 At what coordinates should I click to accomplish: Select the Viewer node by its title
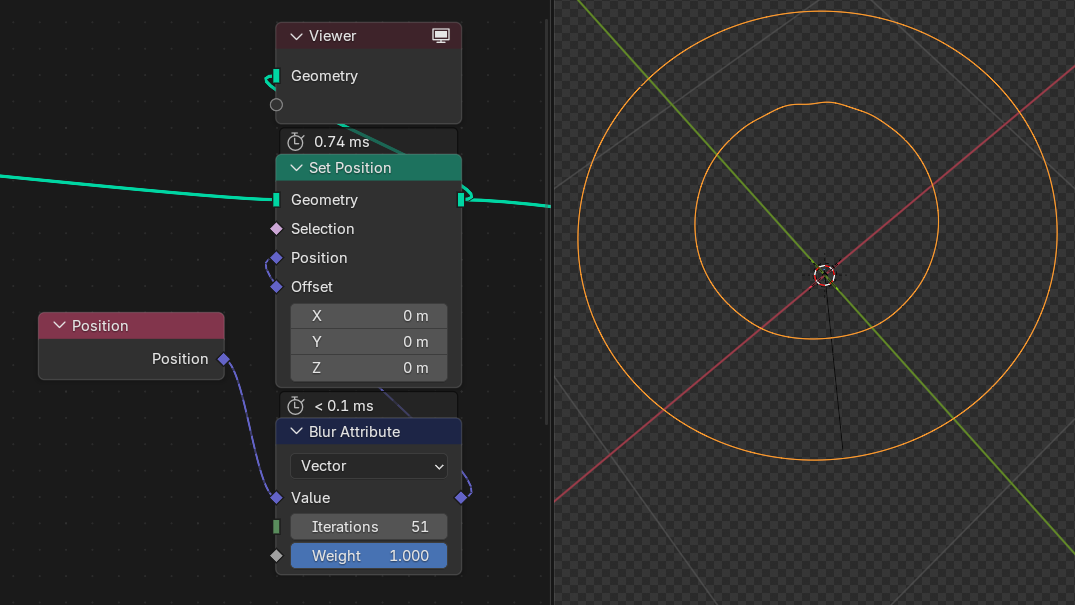tap(333, 36)
